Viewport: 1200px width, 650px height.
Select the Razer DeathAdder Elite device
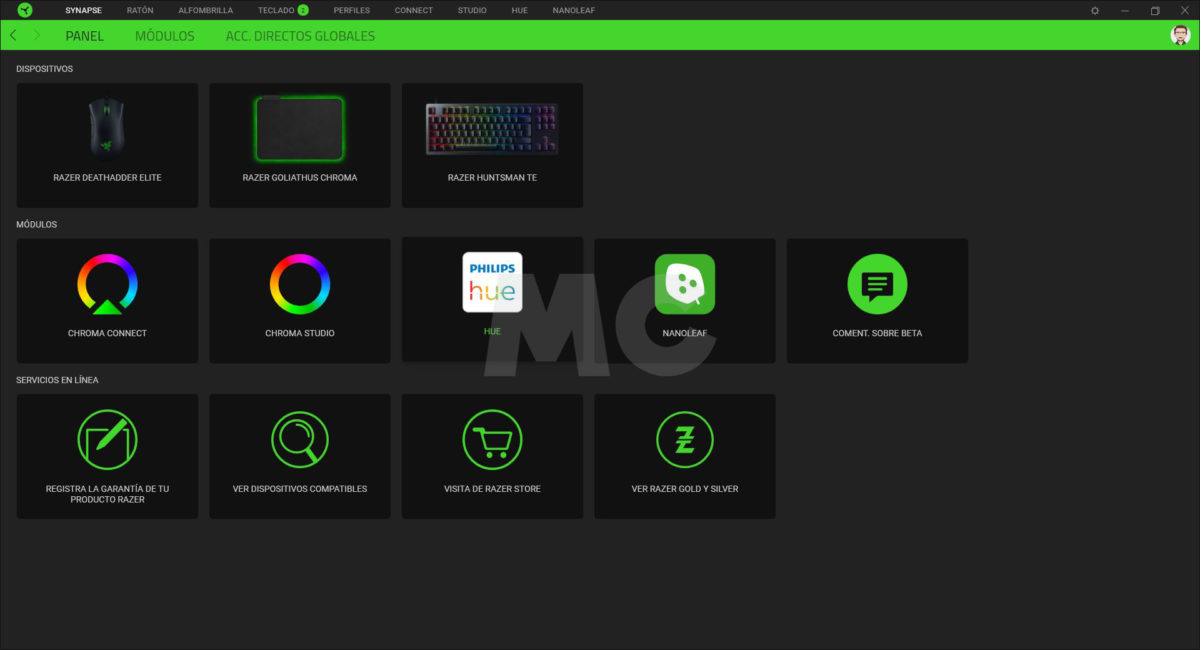107,145
